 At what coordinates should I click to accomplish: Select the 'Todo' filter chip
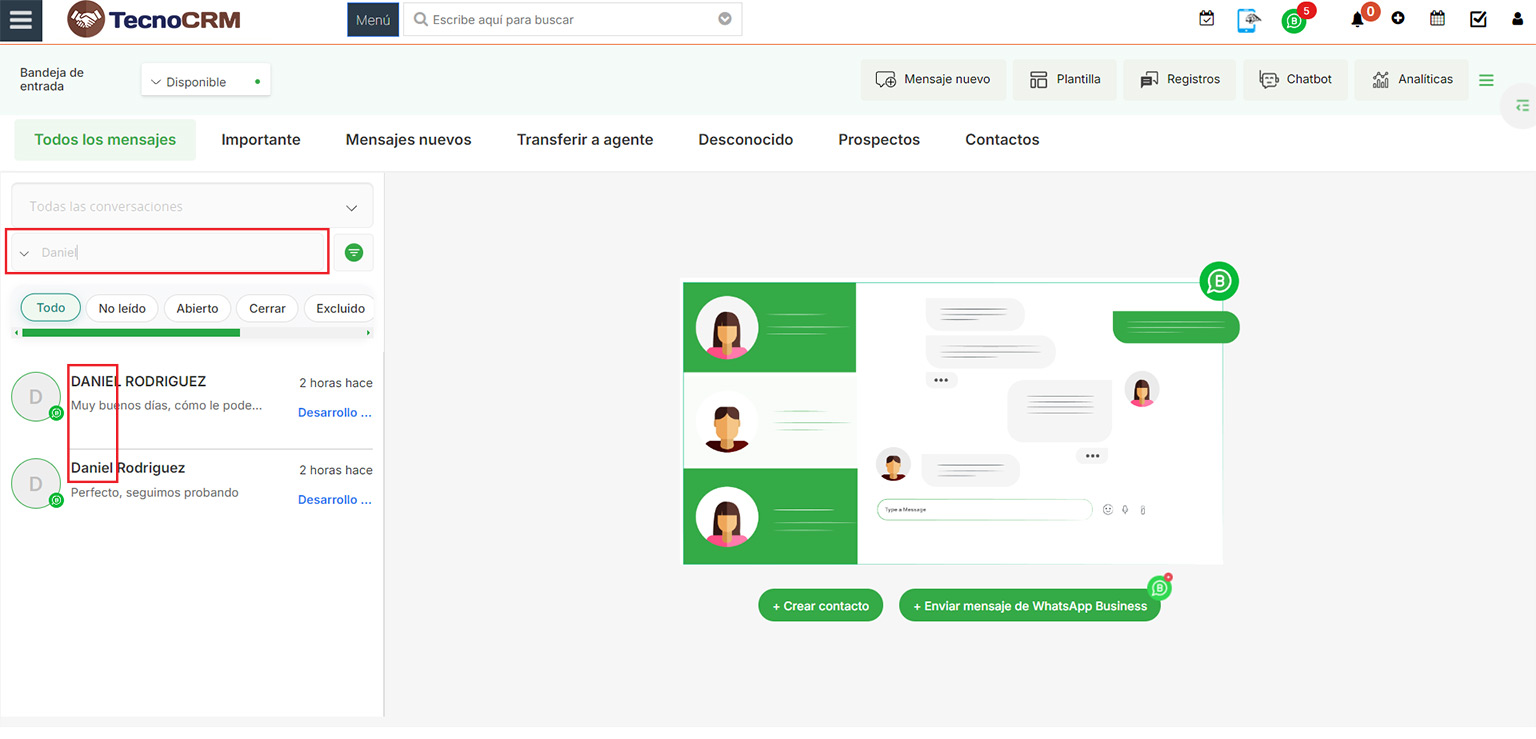(x=51, y=308)
